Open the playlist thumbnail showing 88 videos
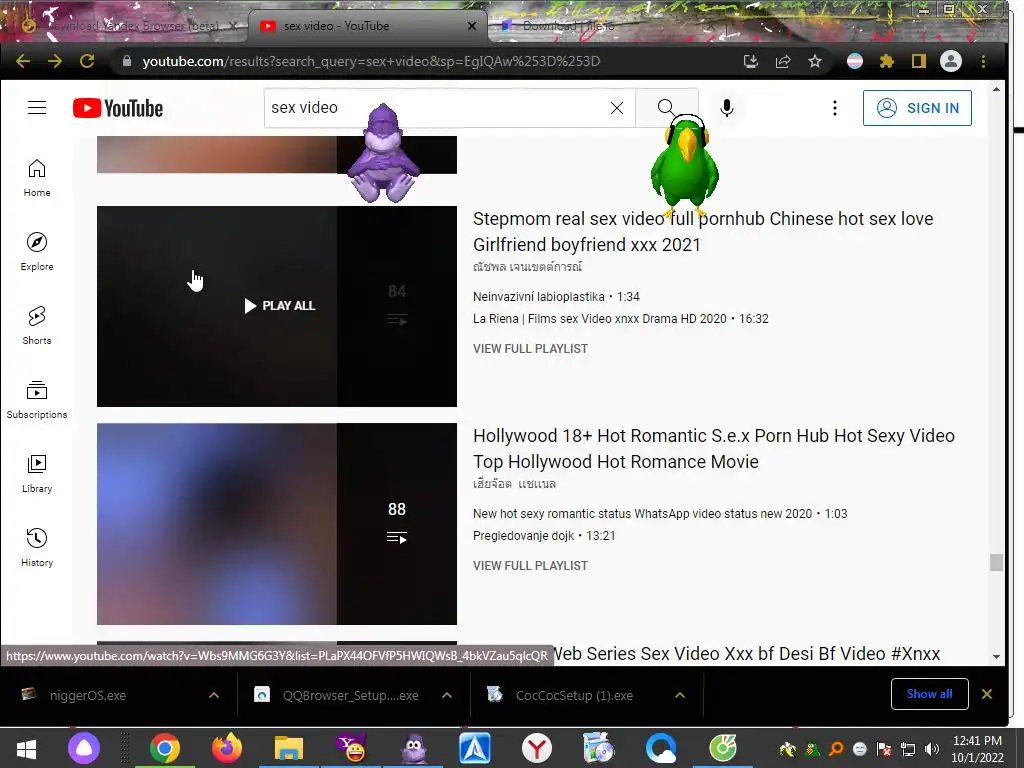The width and height of the screenshot is (1024, 768). tap(277, 524)
